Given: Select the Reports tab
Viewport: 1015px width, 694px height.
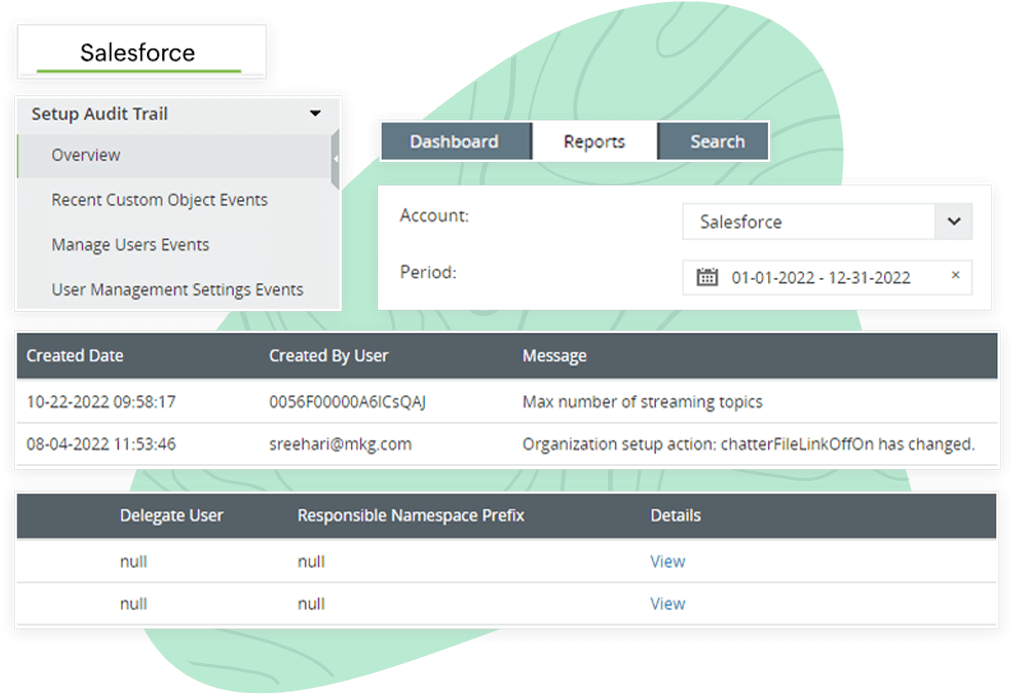Looking at the screenshot, I should 595,140.
